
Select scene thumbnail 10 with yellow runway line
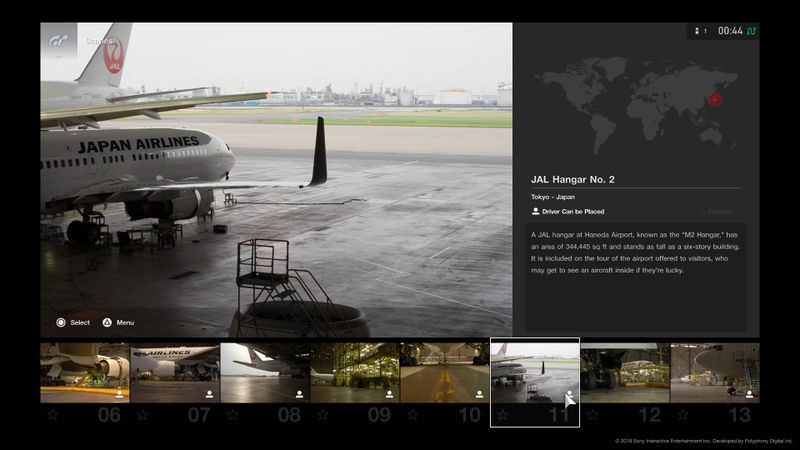tap(444, 372)
